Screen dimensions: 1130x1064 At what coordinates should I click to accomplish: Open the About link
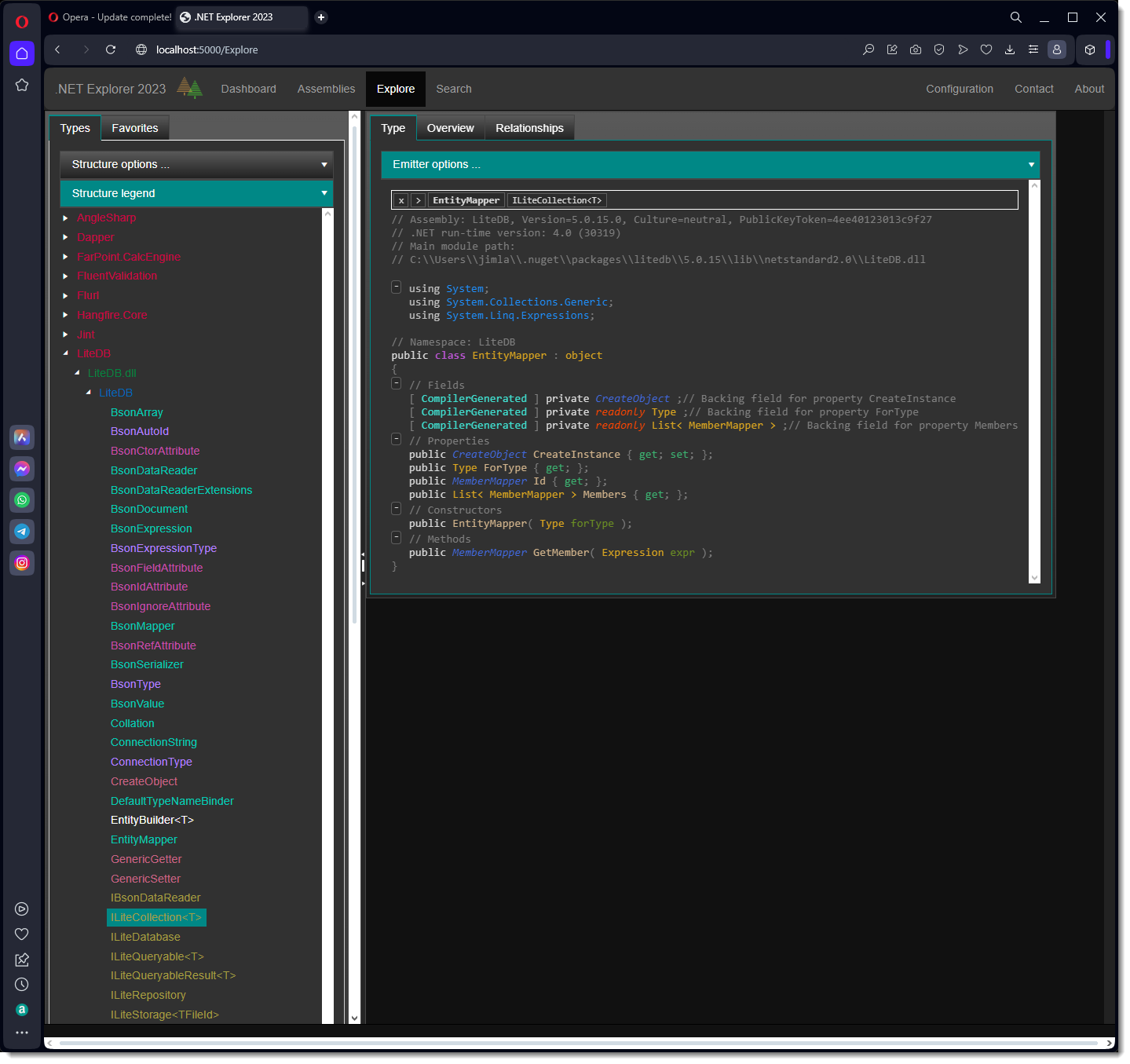[x=1089, y=90]
